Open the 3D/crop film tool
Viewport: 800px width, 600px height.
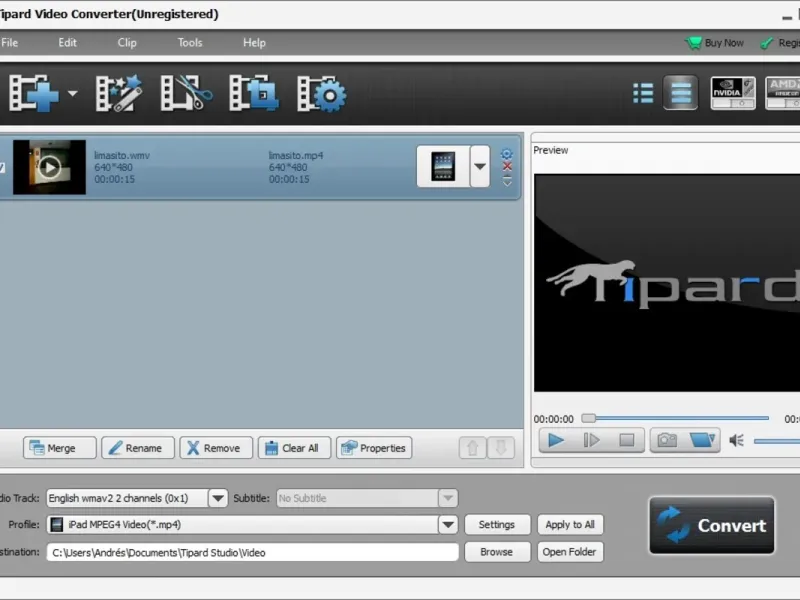(x=254, y=93)
